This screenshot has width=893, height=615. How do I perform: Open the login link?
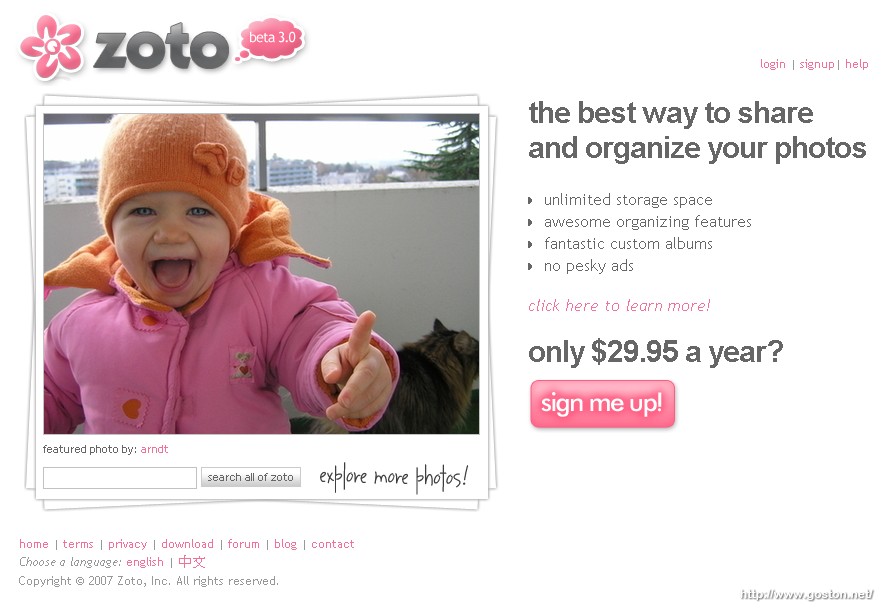(x=773, y=64)
